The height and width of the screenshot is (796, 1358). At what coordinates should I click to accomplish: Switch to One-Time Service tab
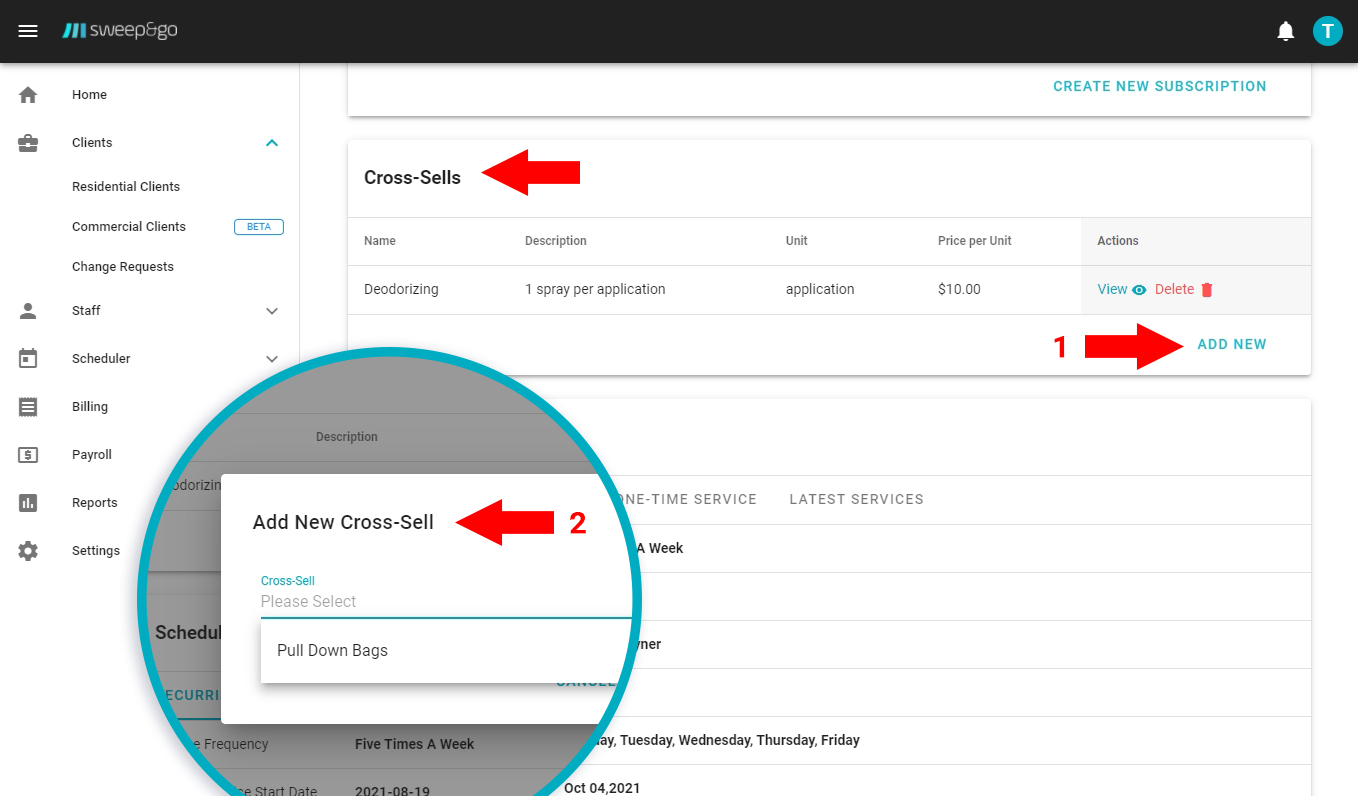click(688, 499)
